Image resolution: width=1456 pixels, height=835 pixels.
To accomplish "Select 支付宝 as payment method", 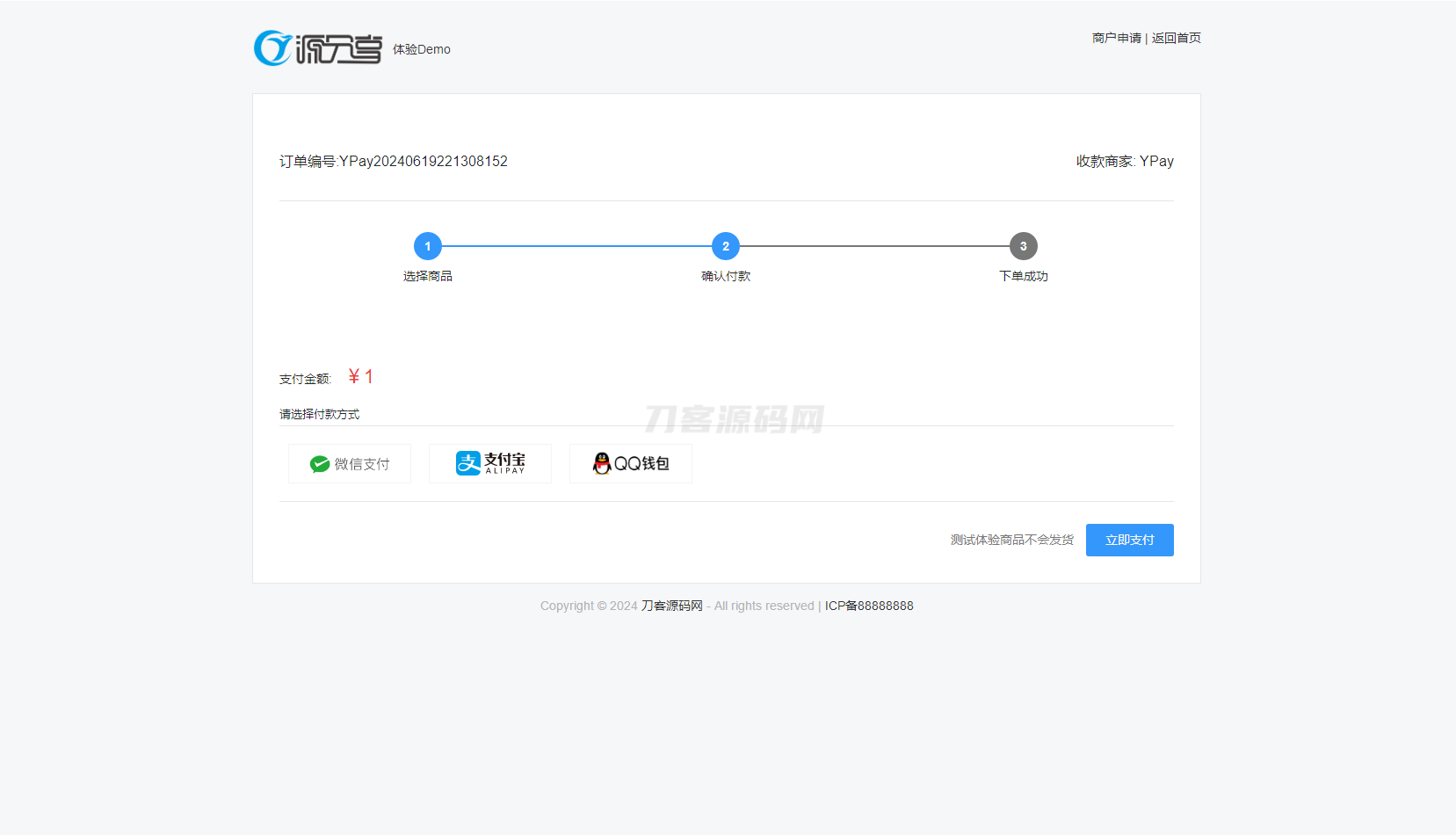I will [490, 463].
